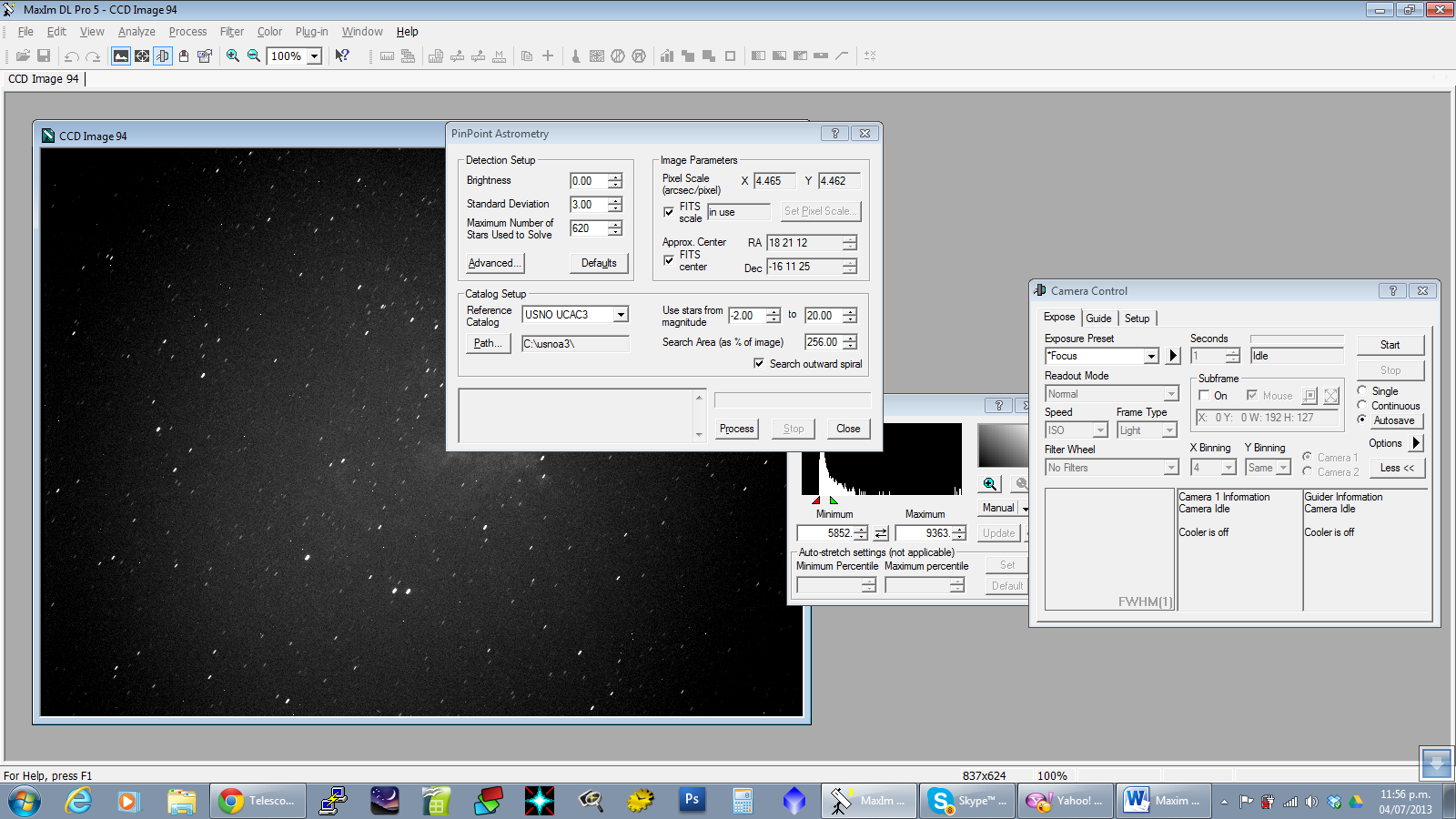The height and width of the screenshot is (819, 1456).
Task: Switch to the Guide tab
Action: pos(1098,318)
